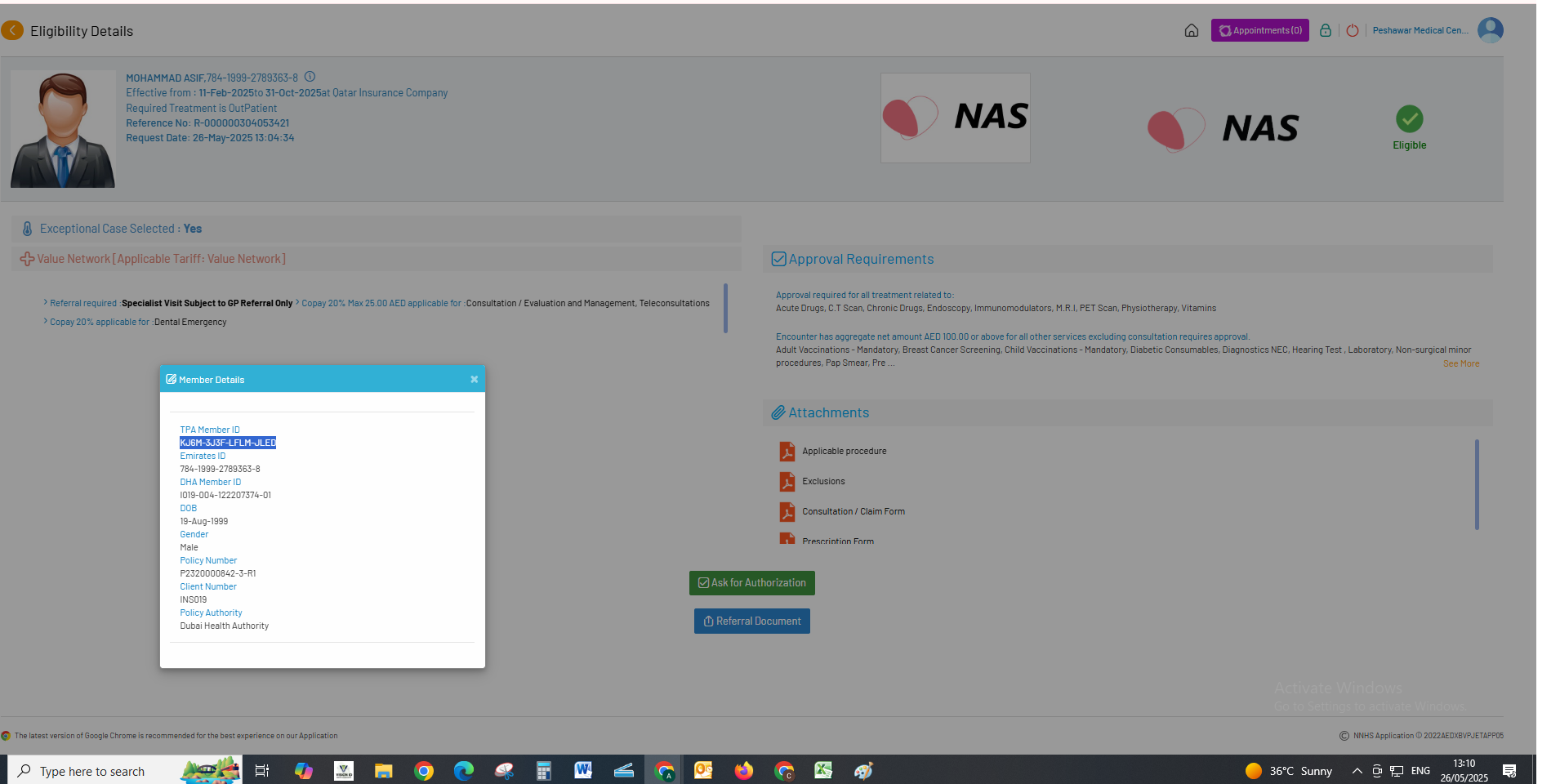The width and height of the screenshot is (1560, 784).
Task: Open Paint from the taskbar
Action: (x=863, y=770)
